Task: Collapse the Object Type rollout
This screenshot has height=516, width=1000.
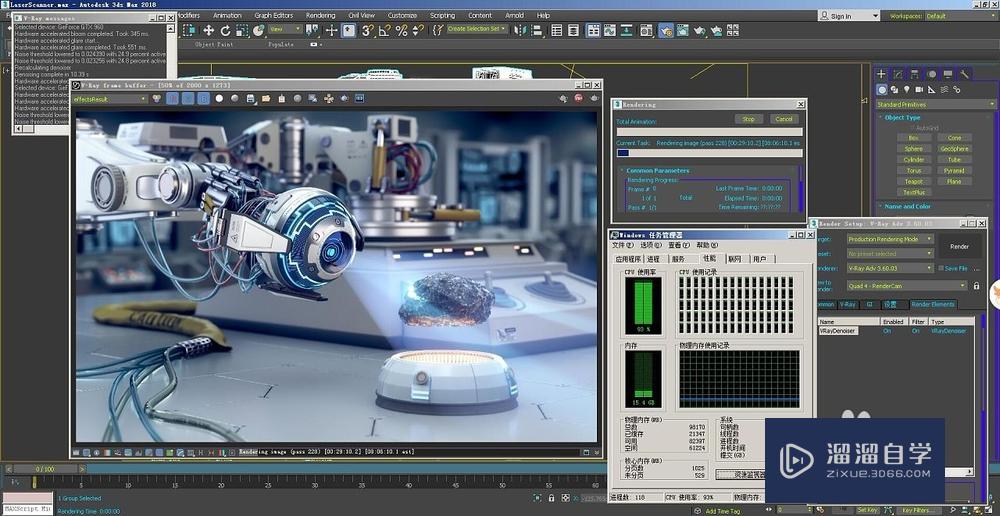Action: point(902,118)
